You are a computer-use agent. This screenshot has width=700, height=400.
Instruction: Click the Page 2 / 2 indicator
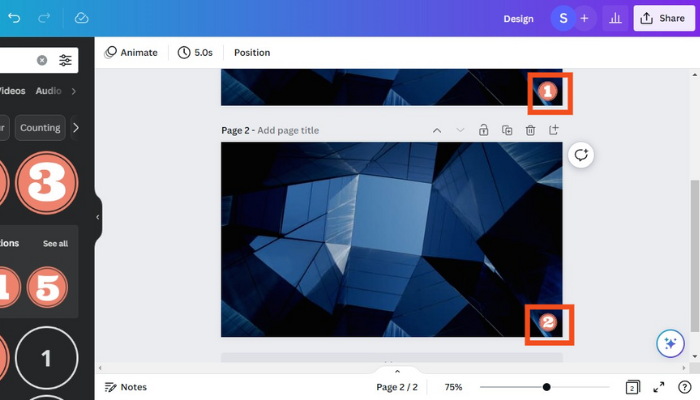[397, 387]
